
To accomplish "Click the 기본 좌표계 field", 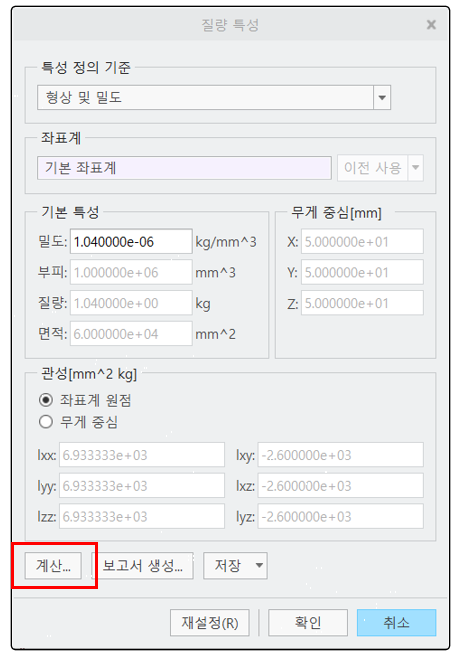I will 184,168.
